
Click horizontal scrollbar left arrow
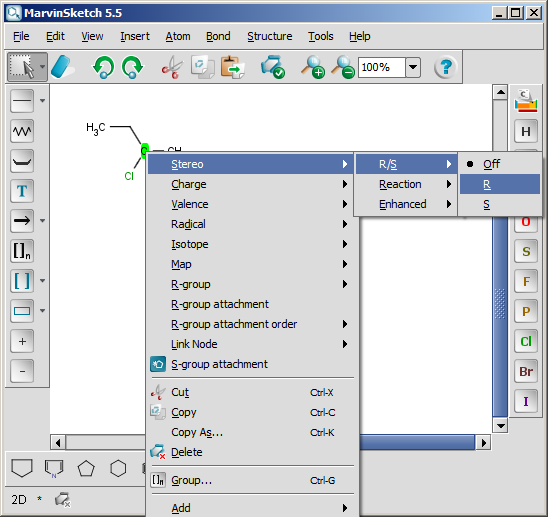pos(58,443)
